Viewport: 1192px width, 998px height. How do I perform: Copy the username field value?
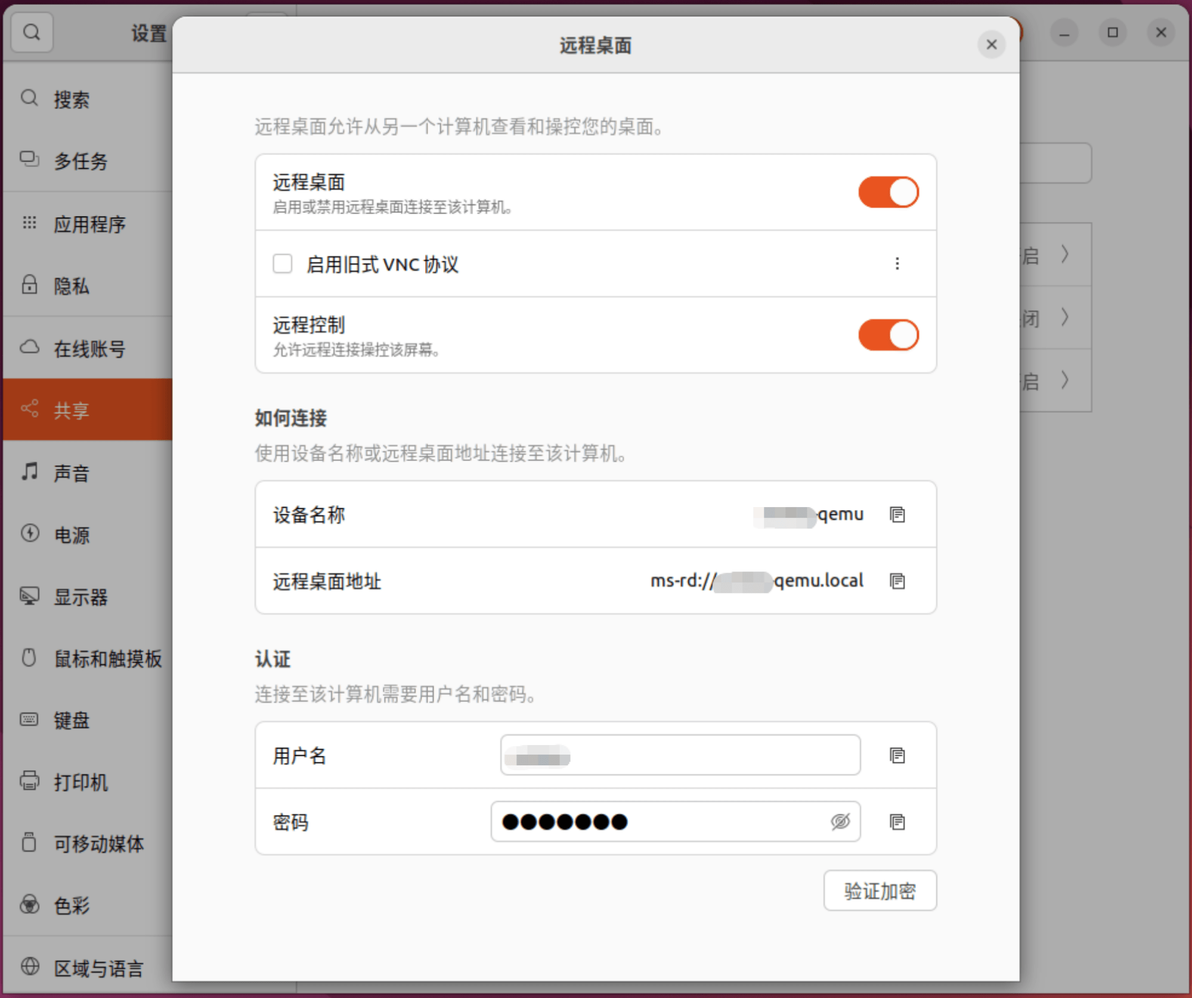pyautogui.click(x=897, y=756)
